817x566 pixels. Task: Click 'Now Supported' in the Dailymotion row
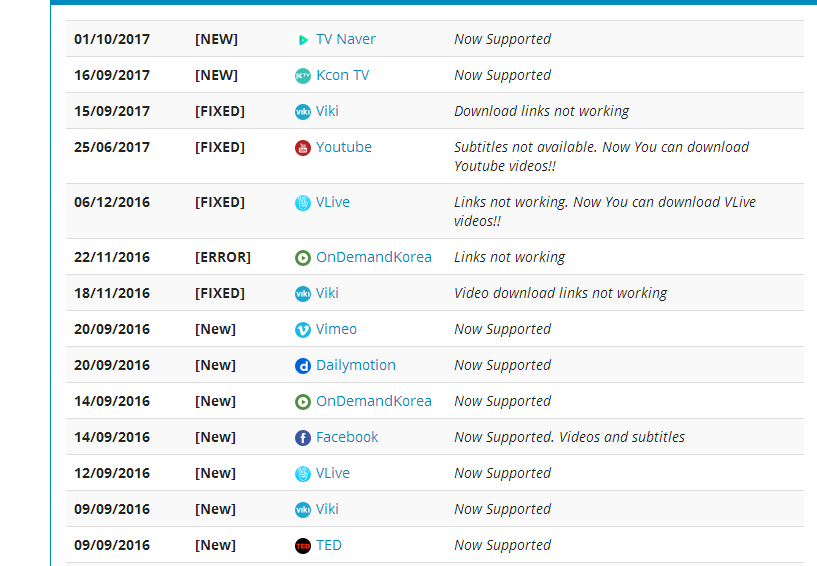503,365
